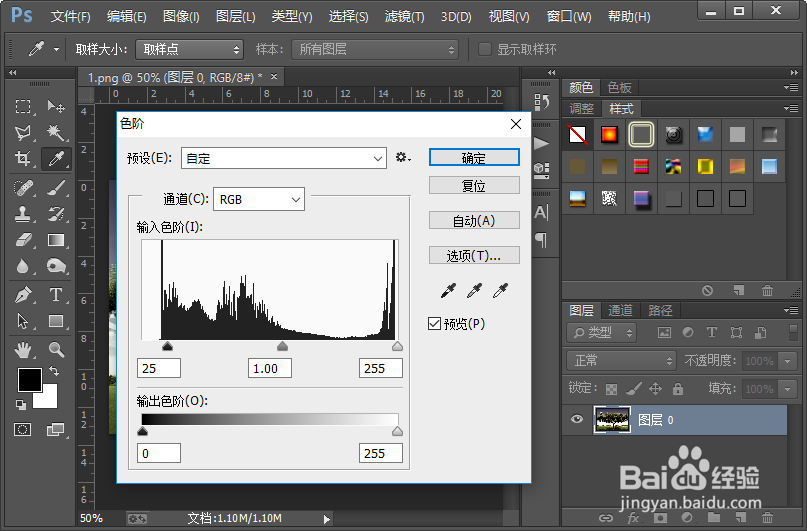Open the 预设 preset dropdown

(284, 158)
